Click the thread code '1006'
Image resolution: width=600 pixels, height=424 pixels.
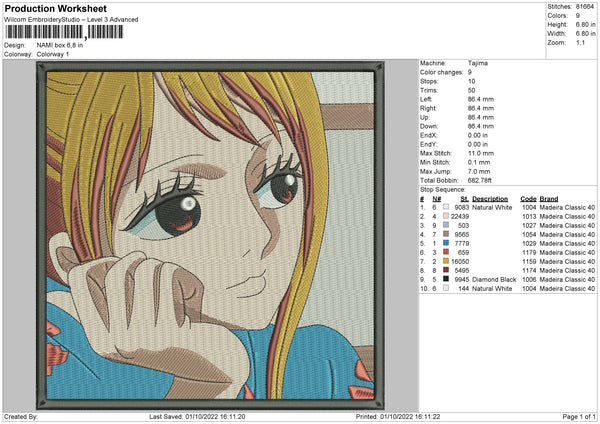(x=529, y=279)
